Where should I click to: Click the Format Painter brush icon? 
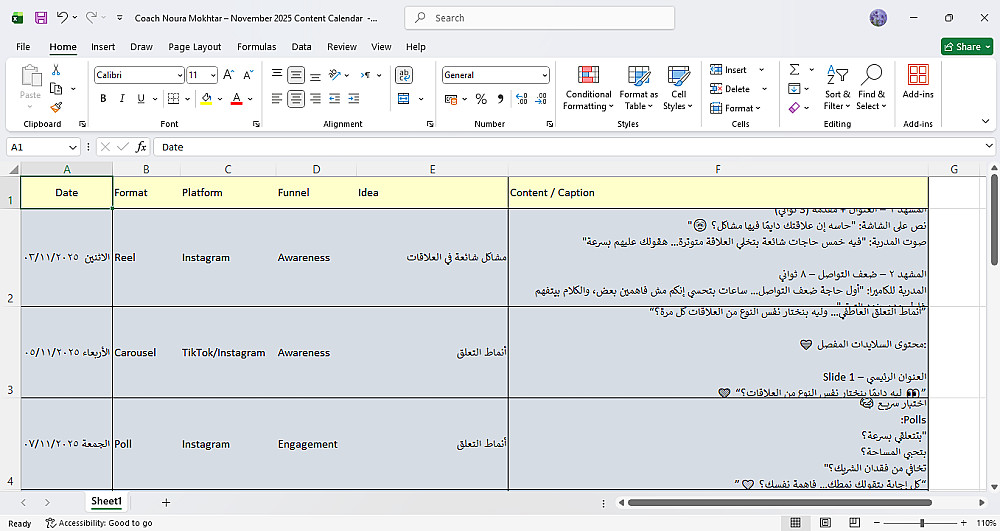(56, 107)
